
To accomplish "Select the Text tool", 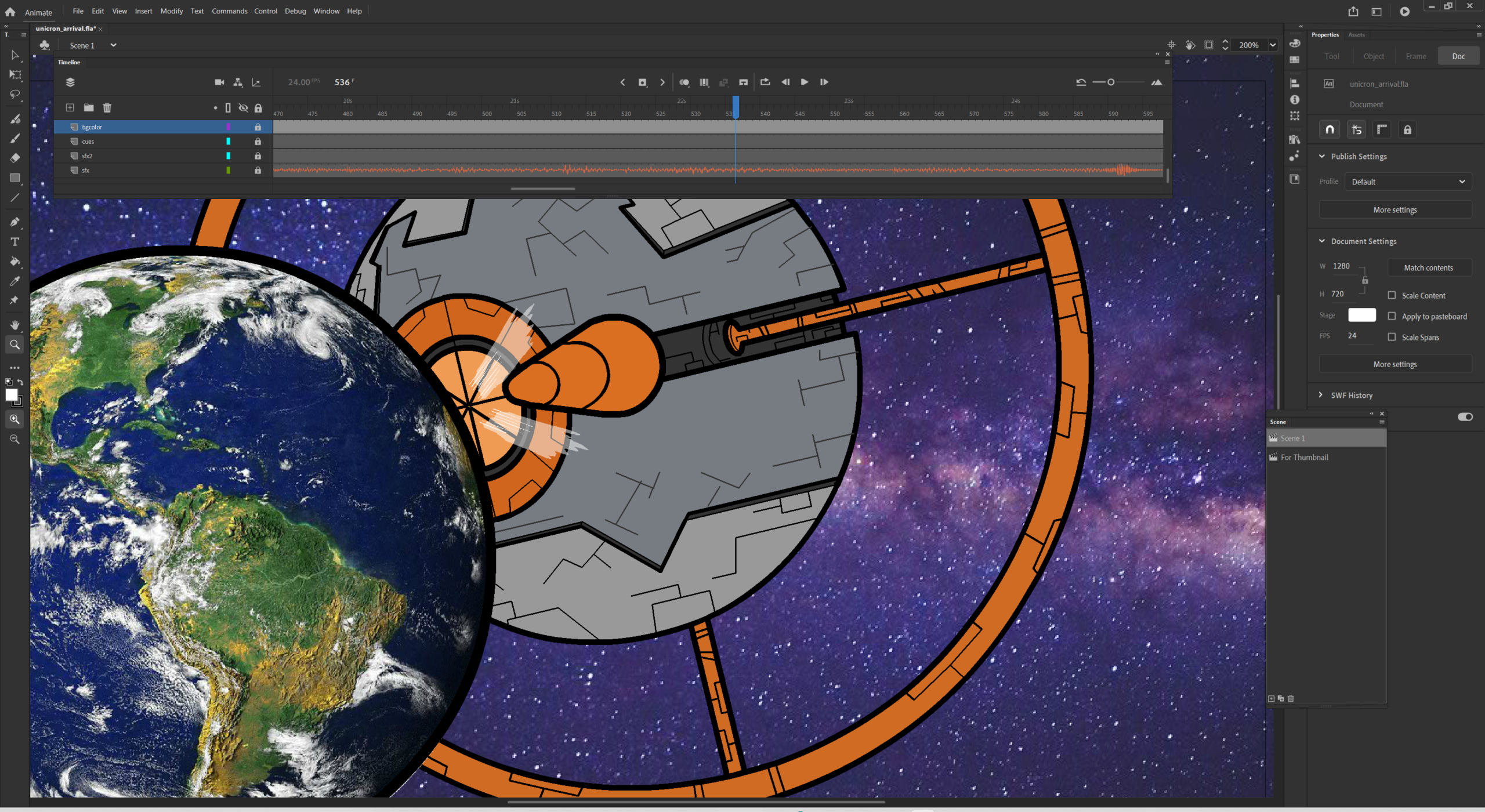I will click(x=15, y=241).
